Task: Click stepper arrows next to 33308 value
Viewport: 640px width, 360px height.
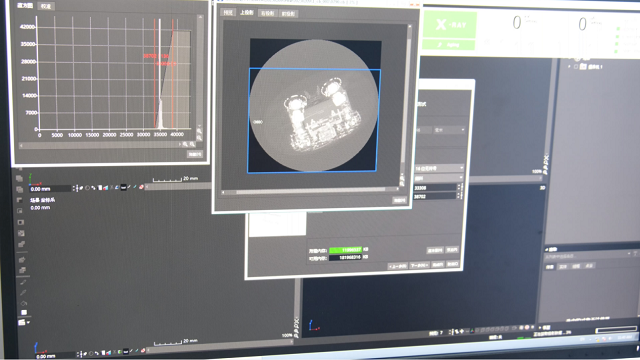Action: pos(459,187)
